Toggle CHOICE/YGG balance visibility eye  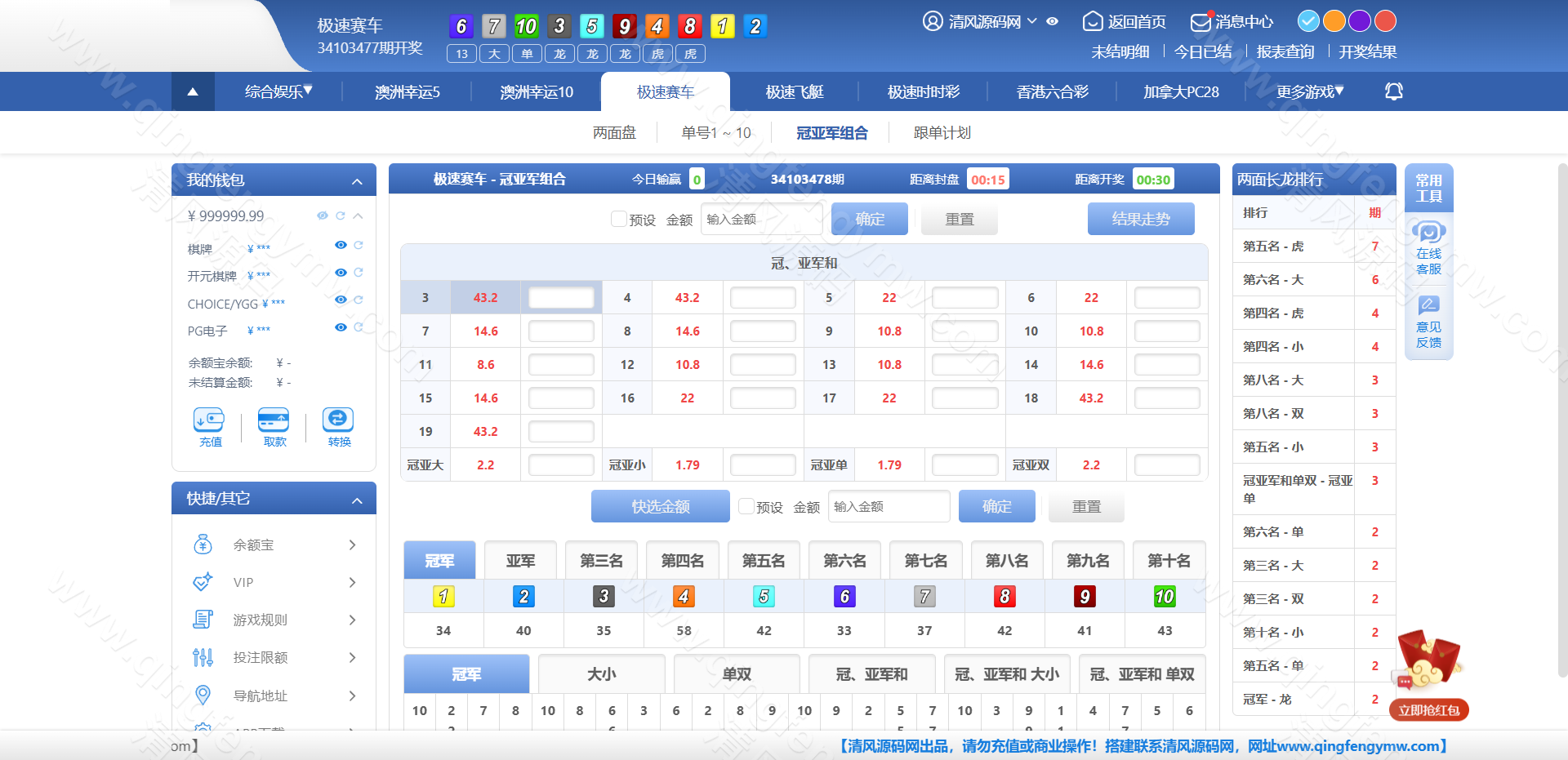(341, 300)
